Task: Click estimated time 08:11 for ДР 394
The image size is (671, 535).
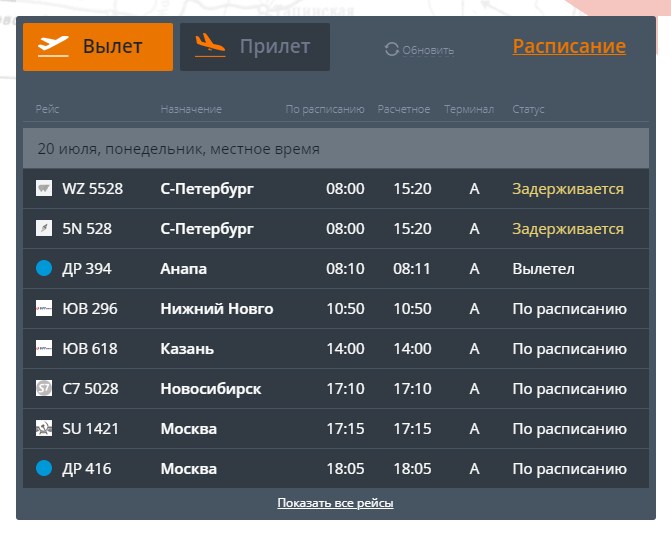Action: click(412, 269)
